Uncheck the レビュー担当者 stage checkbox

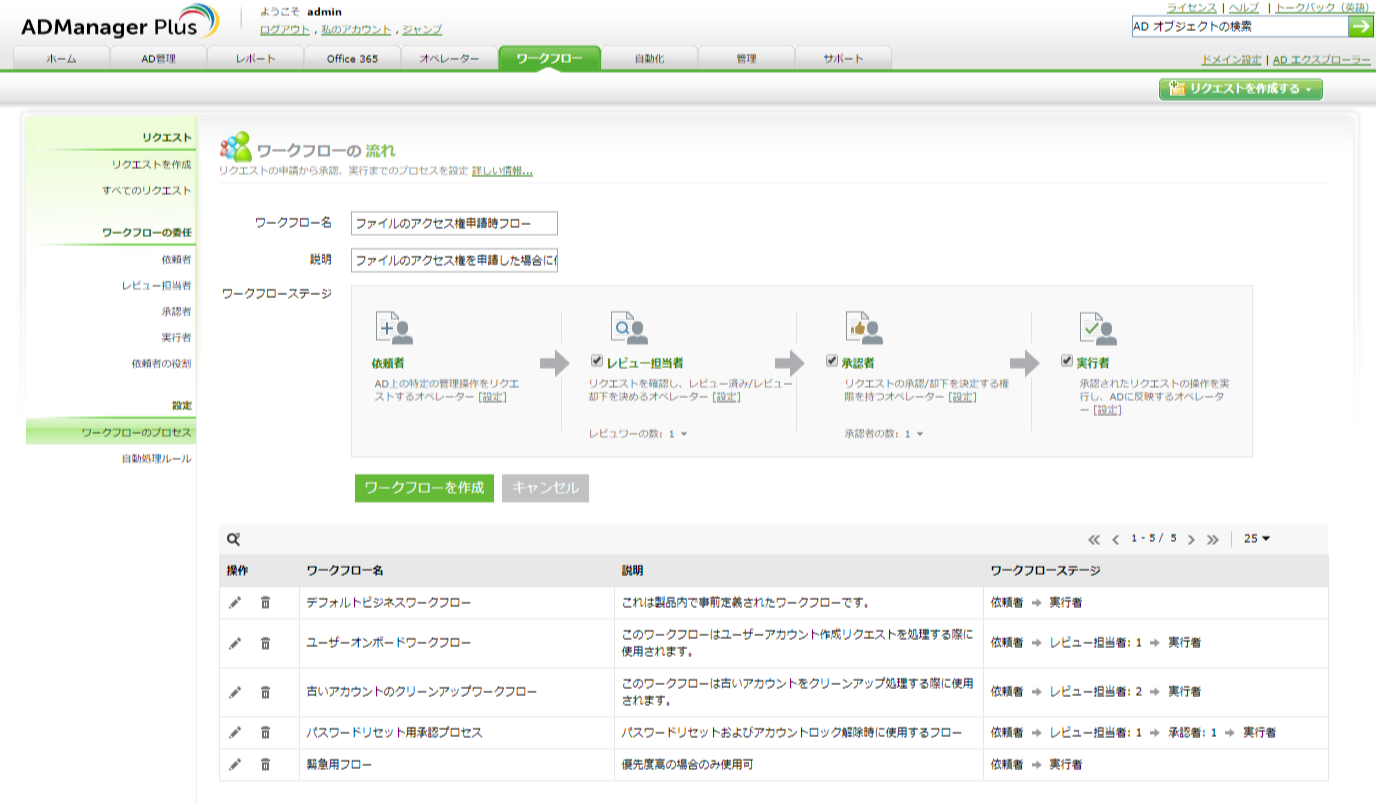tap(597, 361)
